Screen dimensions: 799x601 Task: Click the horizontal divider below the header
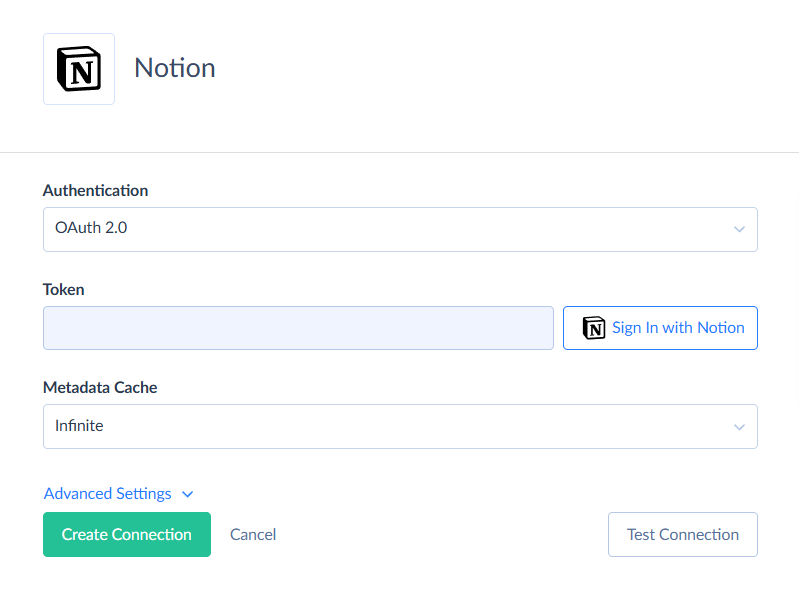[x=400, y=153]
